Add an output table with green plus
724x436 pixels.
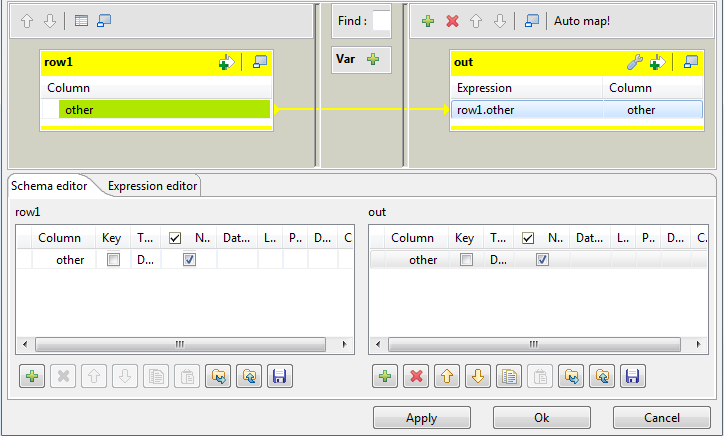click(x=428, y=21)
